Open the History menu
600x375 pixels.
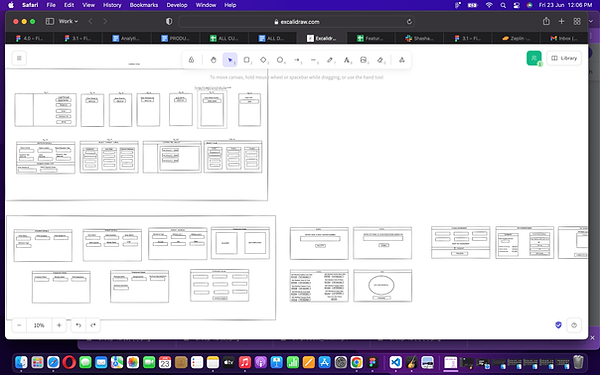pos(112,5)
